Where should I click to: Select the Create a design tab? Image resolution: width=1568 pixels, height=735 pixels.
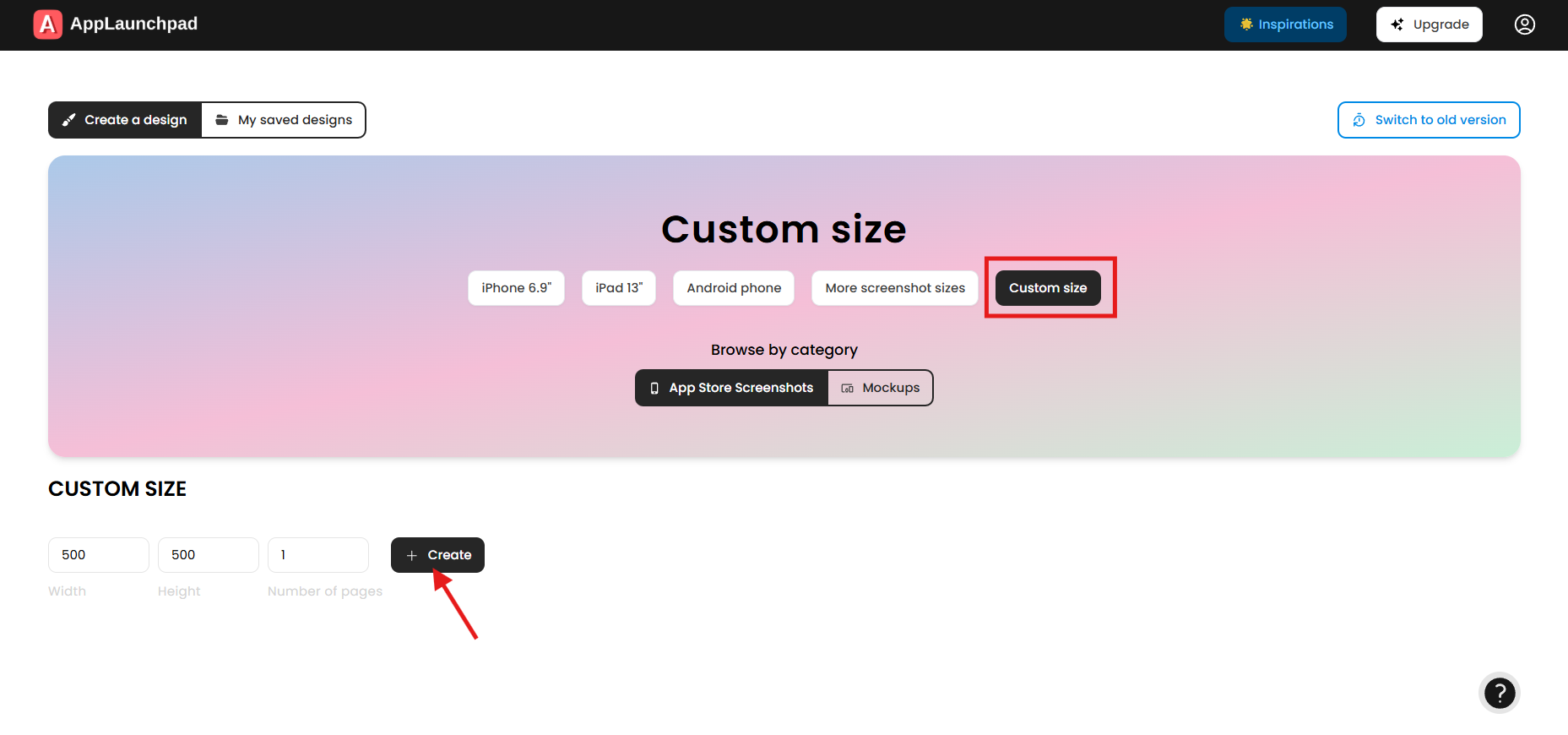(125, 120)
